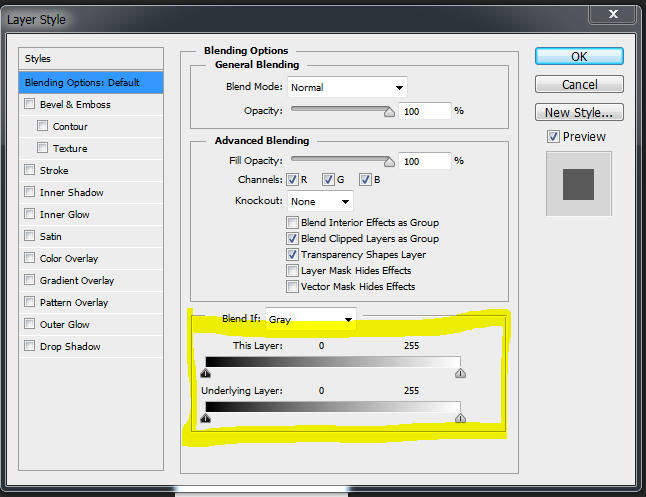646x497 pixels.
Task: Open Texture settings label
Action: tap(70, 148)
